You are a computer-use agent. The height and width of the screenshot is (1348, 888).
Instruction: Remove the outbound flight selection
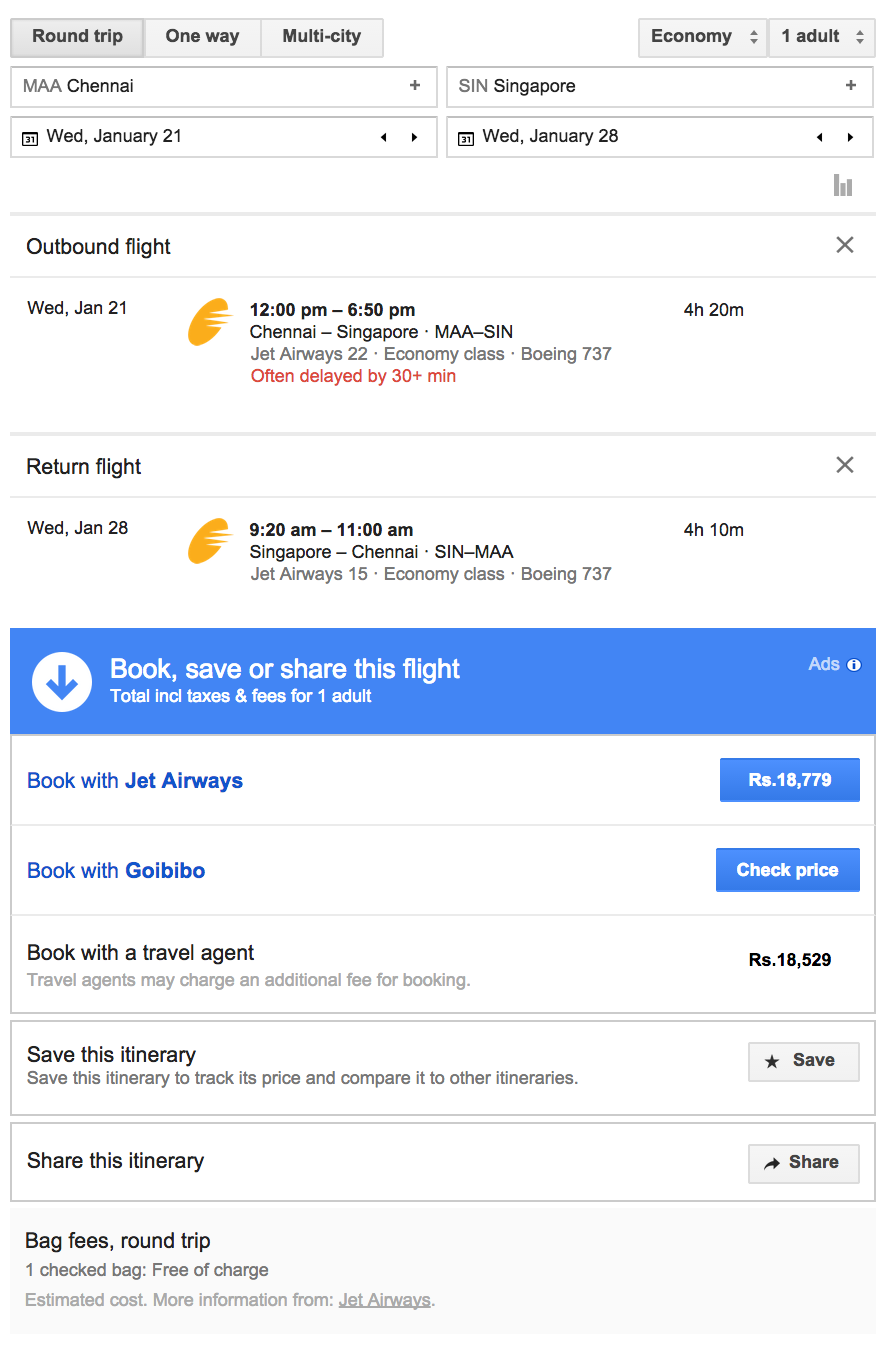(x=845, y=245)
